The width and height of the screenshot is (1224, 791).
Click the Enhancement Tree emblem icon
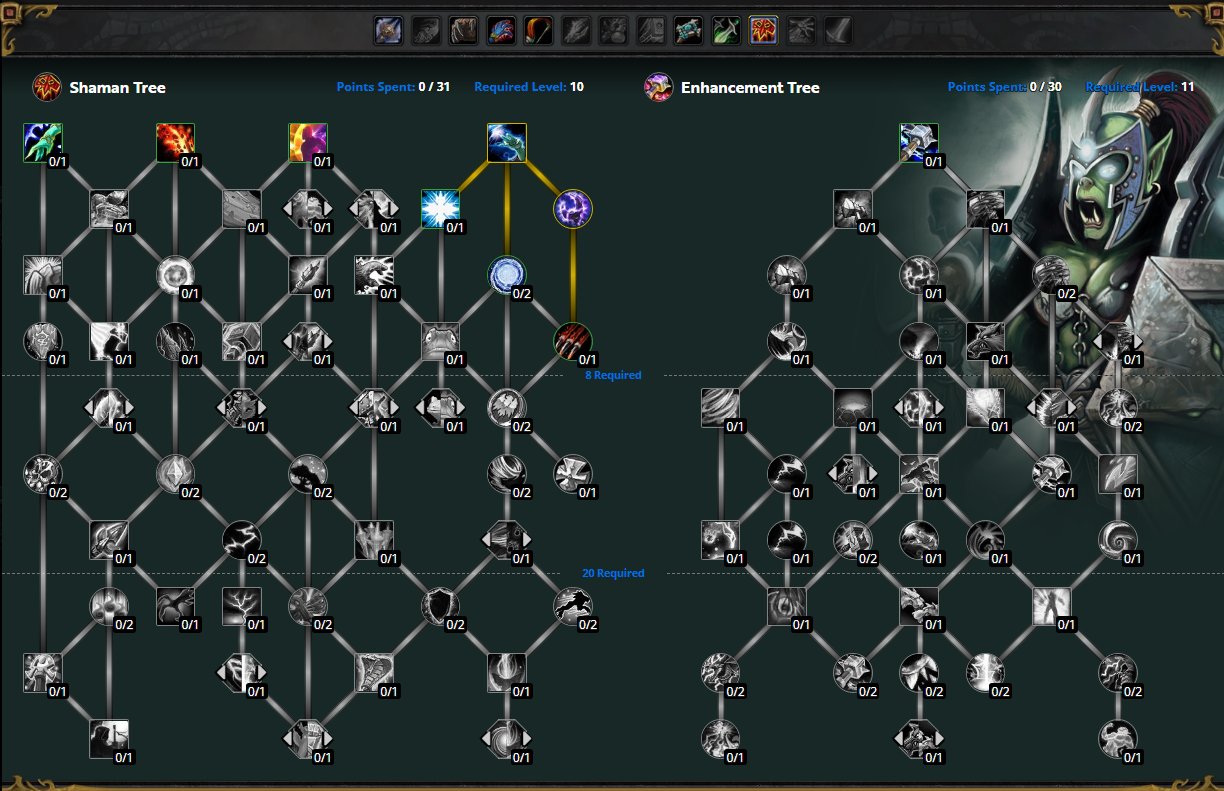pyautogui.click(x=658, y=87)
